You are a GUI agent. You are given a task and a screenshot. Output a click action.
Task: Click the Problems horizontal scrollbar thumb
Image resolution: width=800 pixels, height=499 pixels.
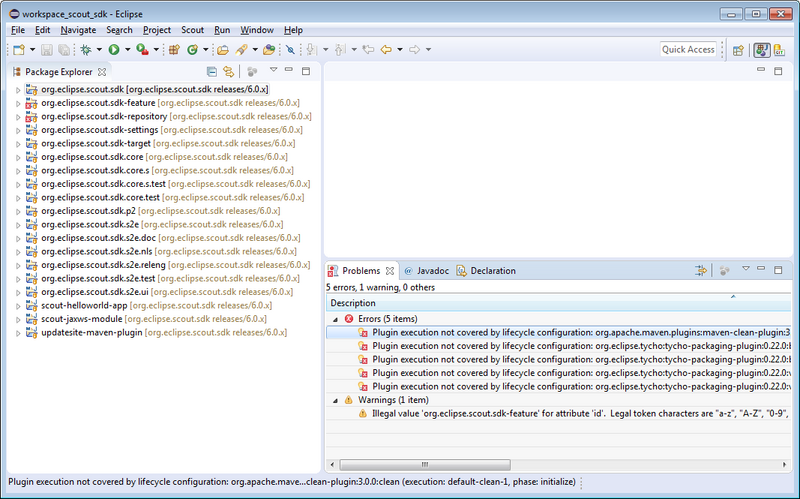(x=425, y=465)
